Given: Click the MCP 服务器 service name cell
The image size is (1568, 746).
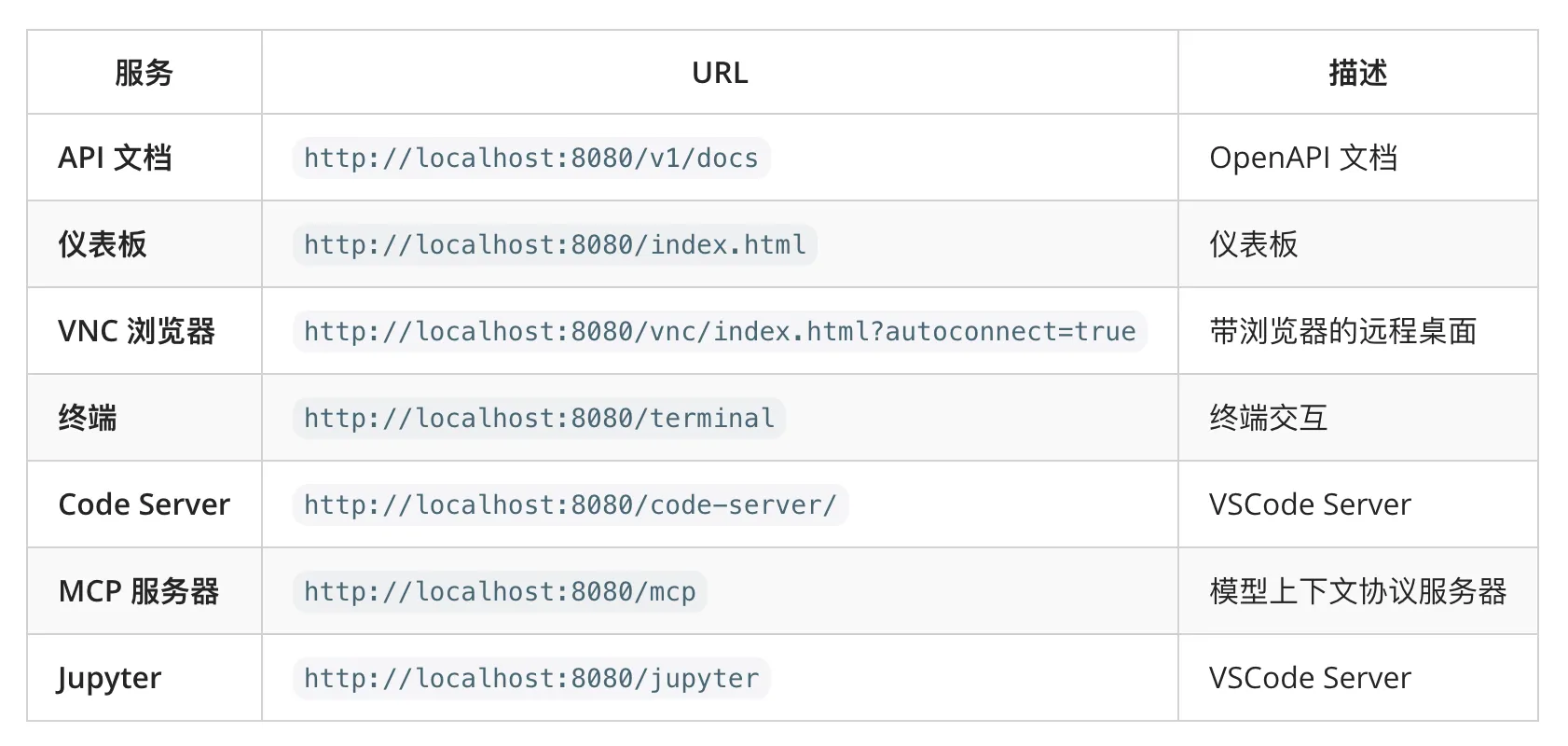Looking at the screenshot, I should [x=138, y=591].
